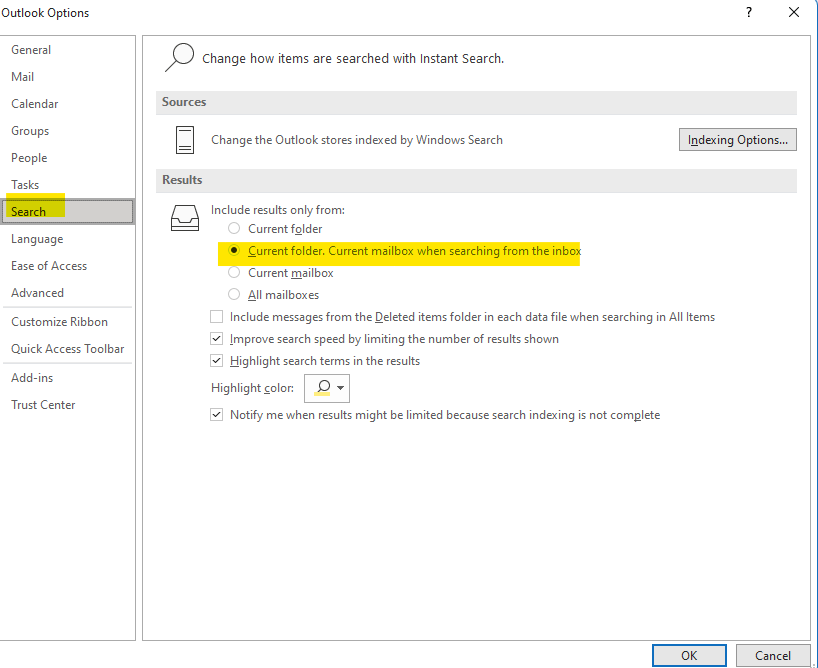Screen dimensions: 818x668
Task: Open the Highlight color dropdown
Action: [327, 388]
